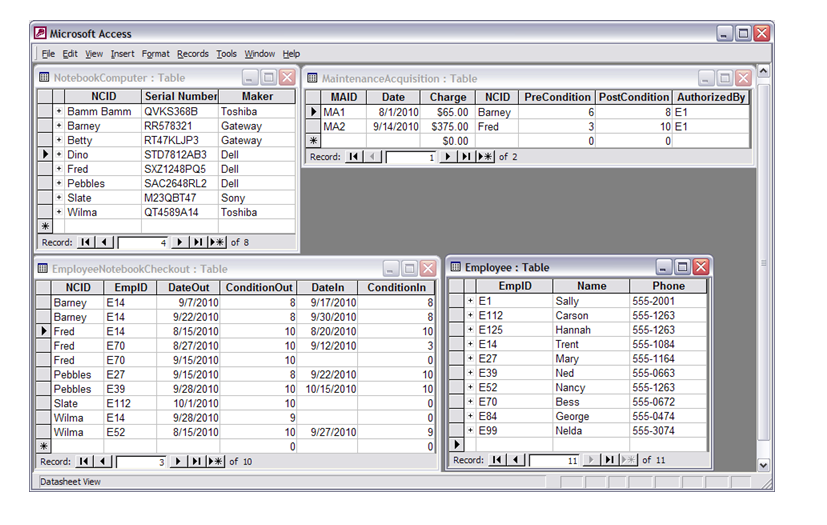Click the 8/1/2010 date cell
The width and height of the screenshot is (827, 525).
[393, 112]
